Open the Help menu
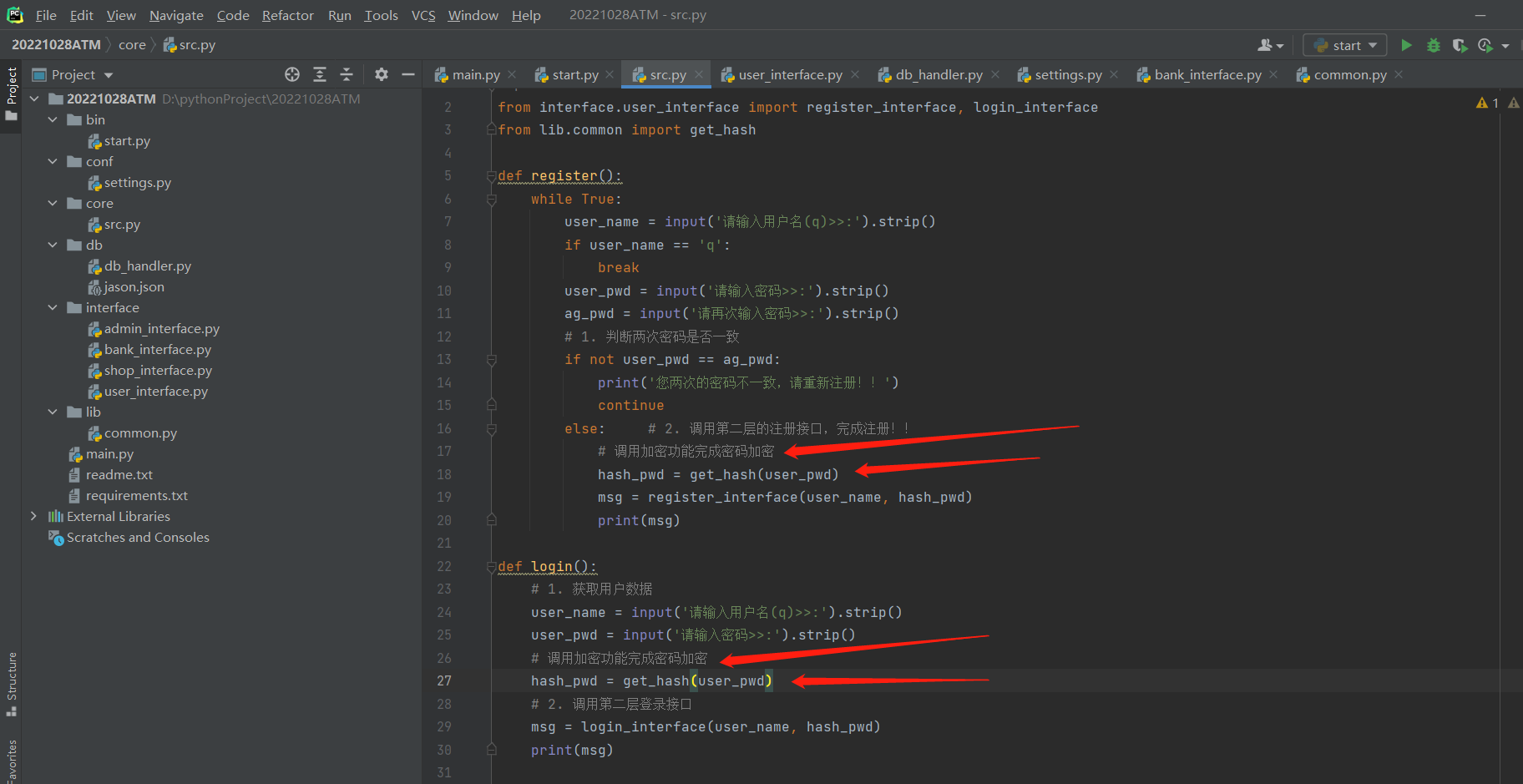Image resolution: width=1523 pixels, height=784 pixels. click(526, 15)
